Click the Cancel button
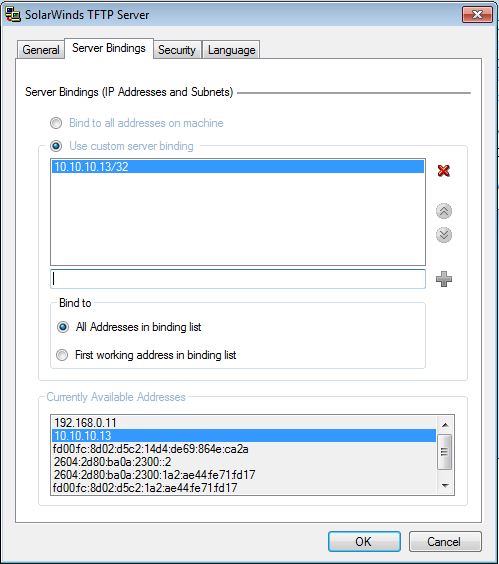 (445, 541)
